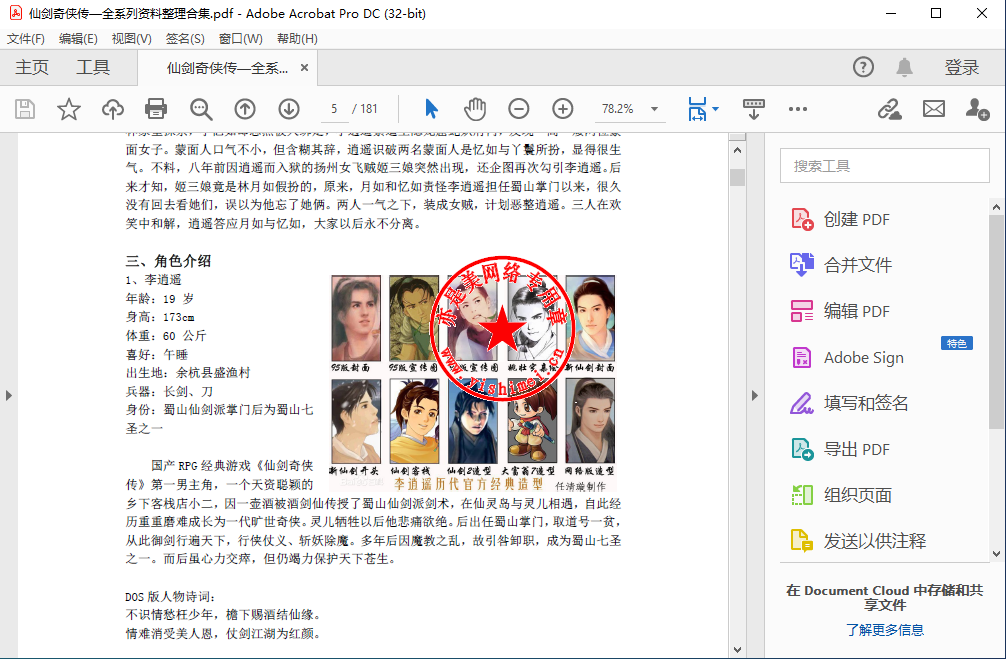Click the 三、角色介绍 heading text
Screen dimensions: 1006x659
coord(168,261)
